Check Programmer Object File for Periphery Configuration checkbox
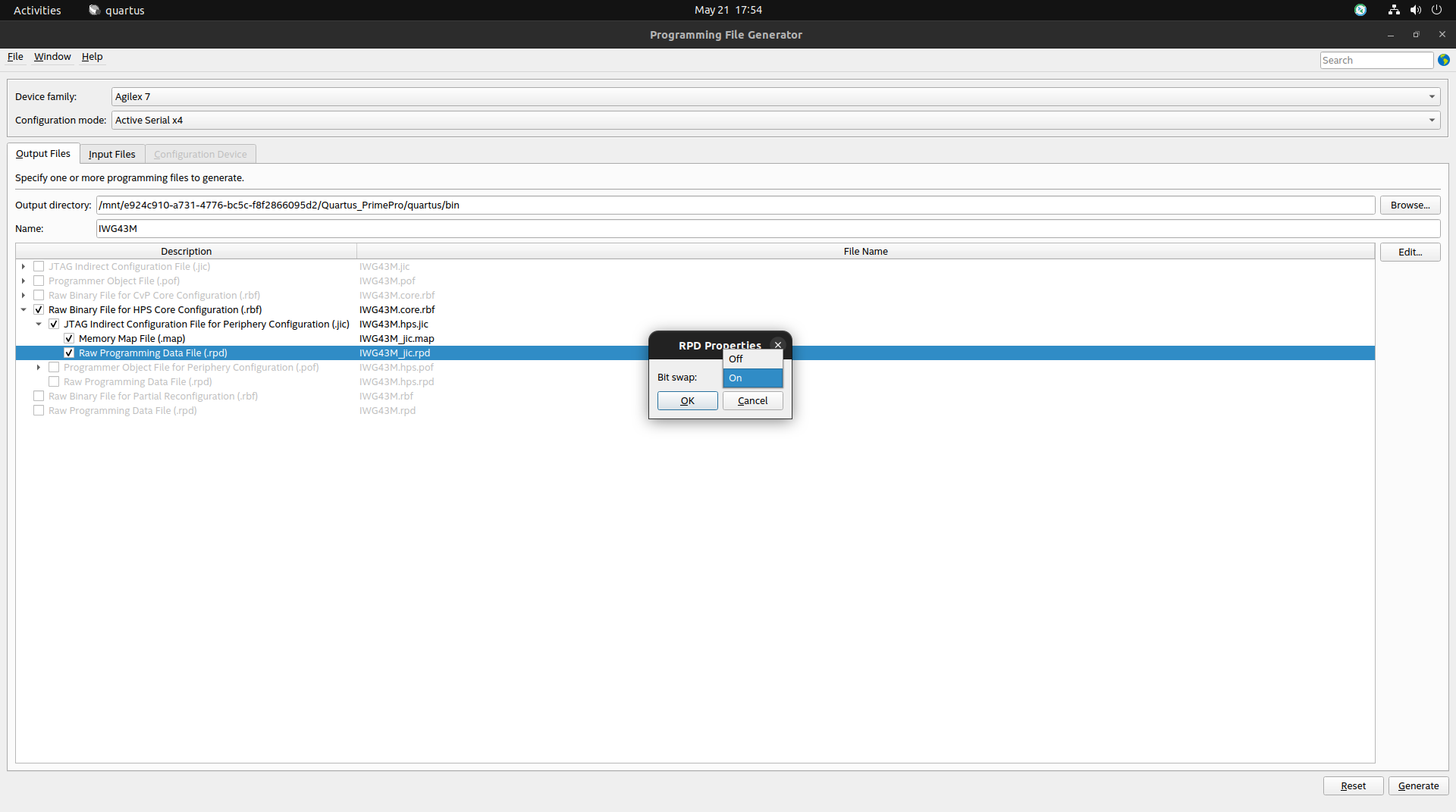This screenshot has width=1456, height=812. coord(54,367)
